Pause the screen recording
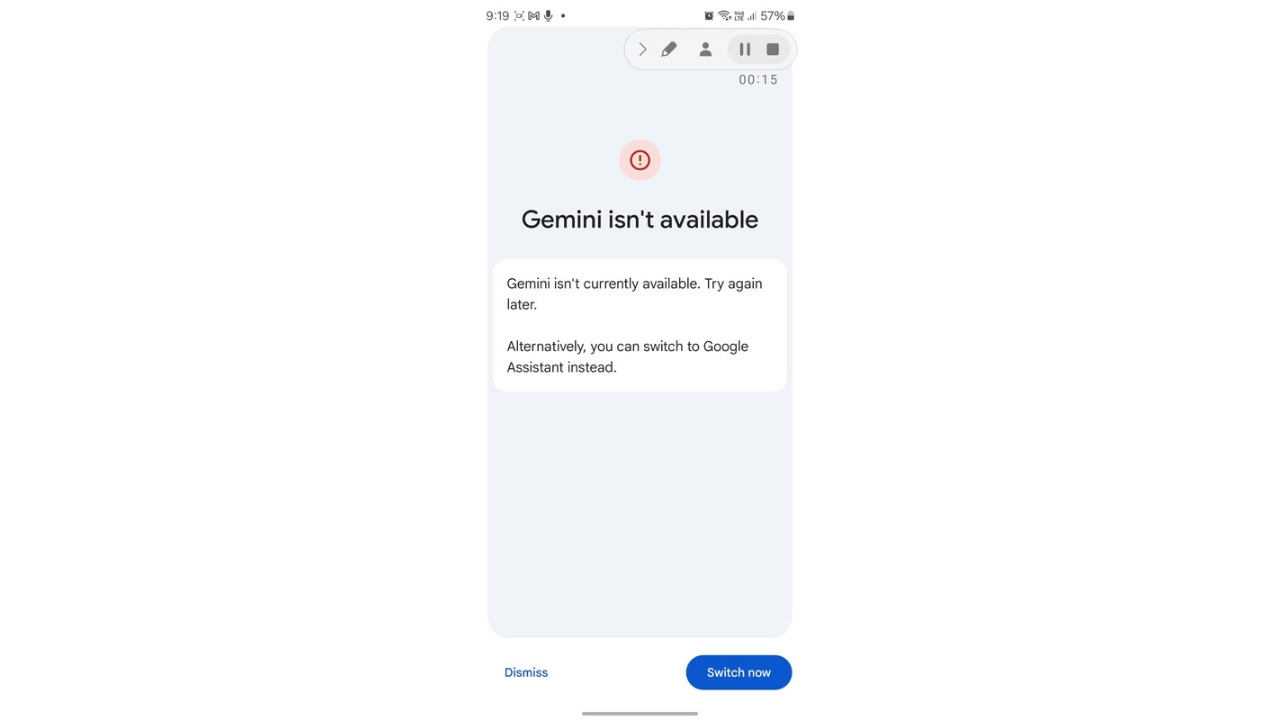The height and width of the screenshot is (720, 1280). (x=745, y=49)
